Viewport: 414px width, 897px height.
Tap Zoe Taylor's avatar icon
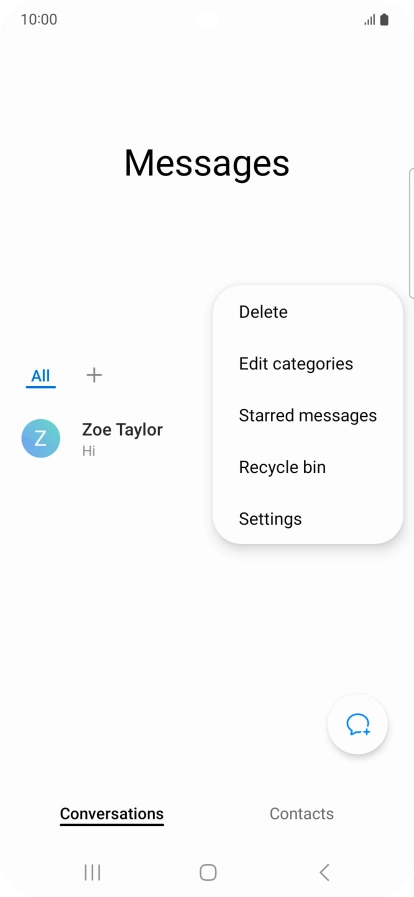[41, 438]
